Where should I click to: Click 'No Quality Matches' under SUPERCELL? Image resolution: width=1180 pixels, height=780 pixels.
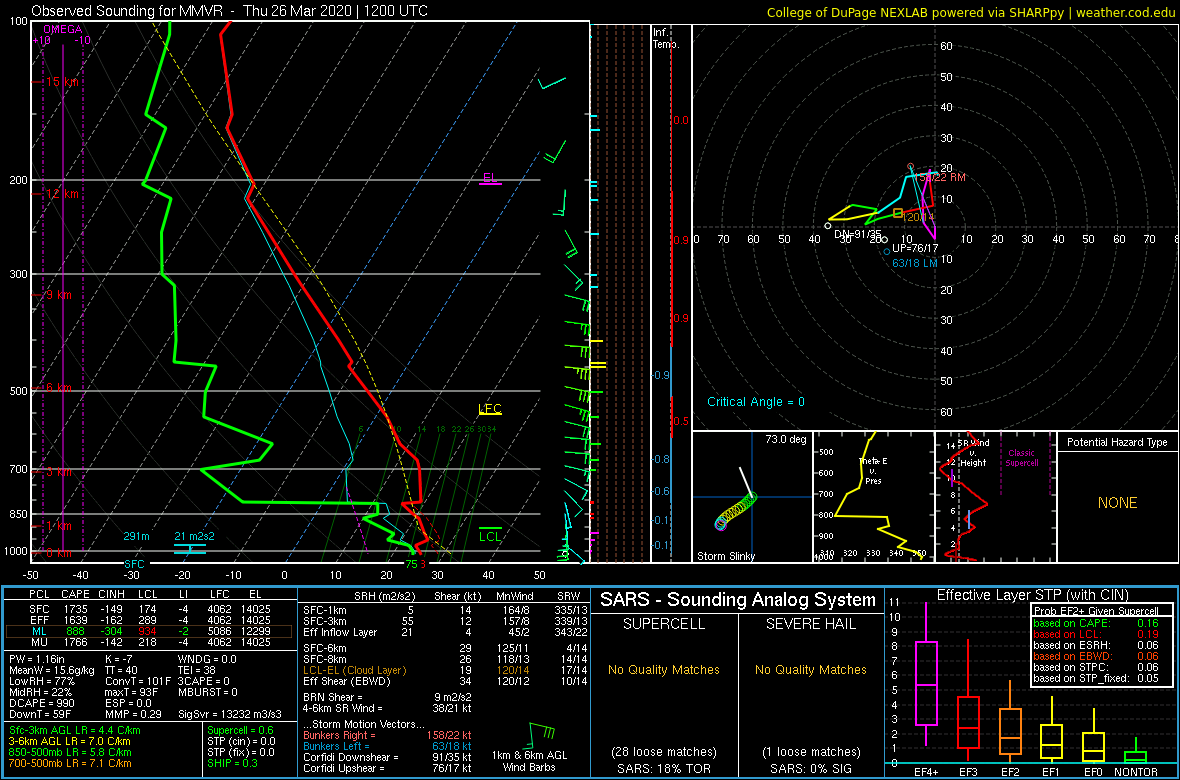coord(664,669)
